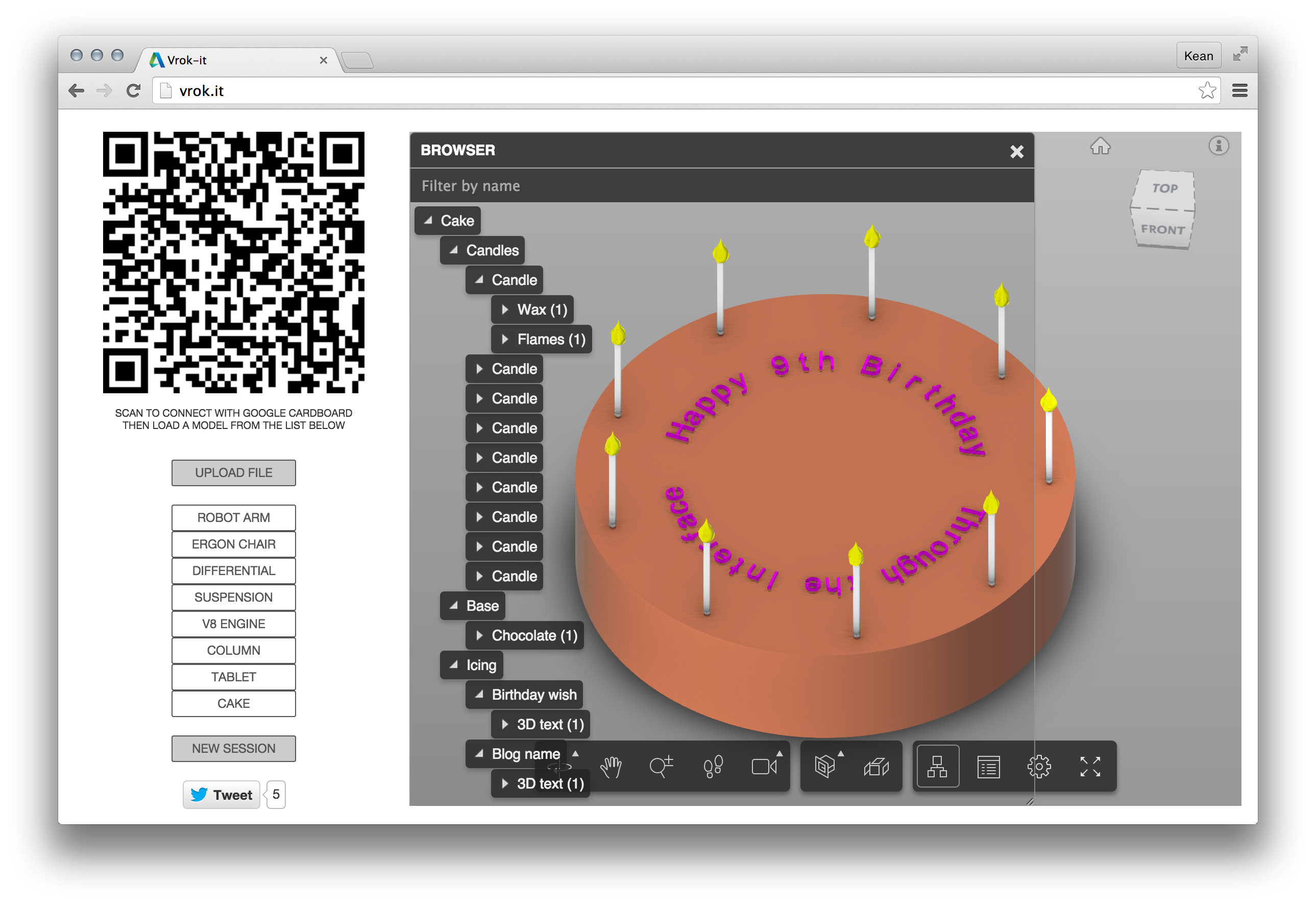Viewport: 1316px width, 905px height.
Task: Click the TOP face of view cube
Action: click(1165, 188)
